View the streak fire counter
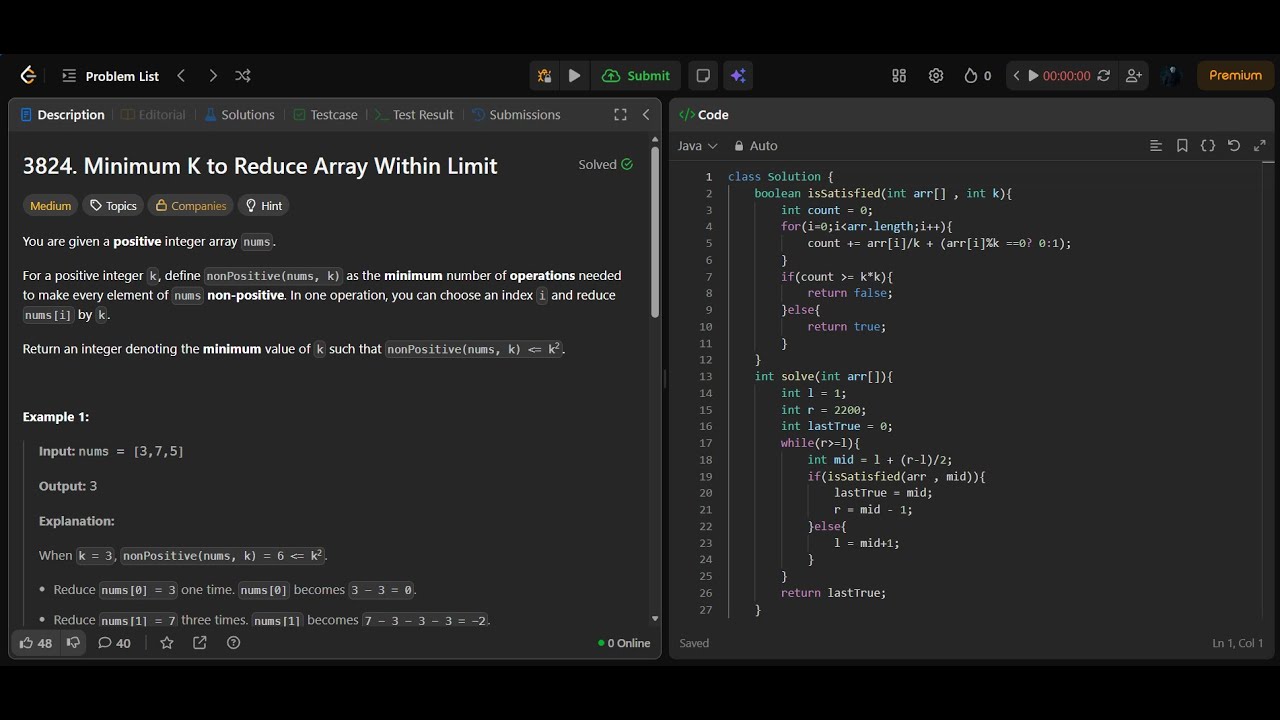The width and height of the screenshot is (1280, 720). click(977, 75)
